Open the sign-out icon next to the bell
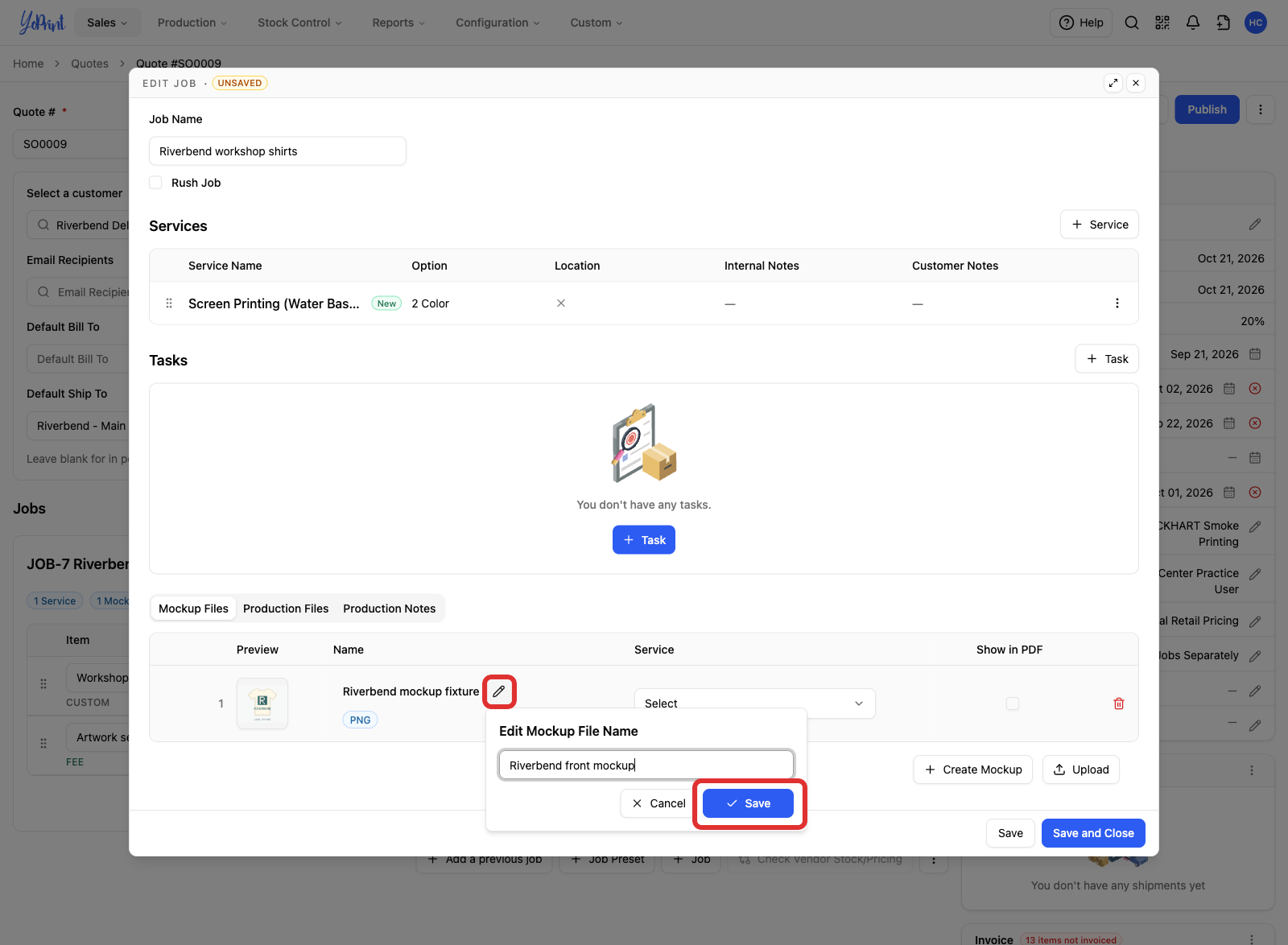This screenshot has width=1288, height=945. click(1224, 23)
